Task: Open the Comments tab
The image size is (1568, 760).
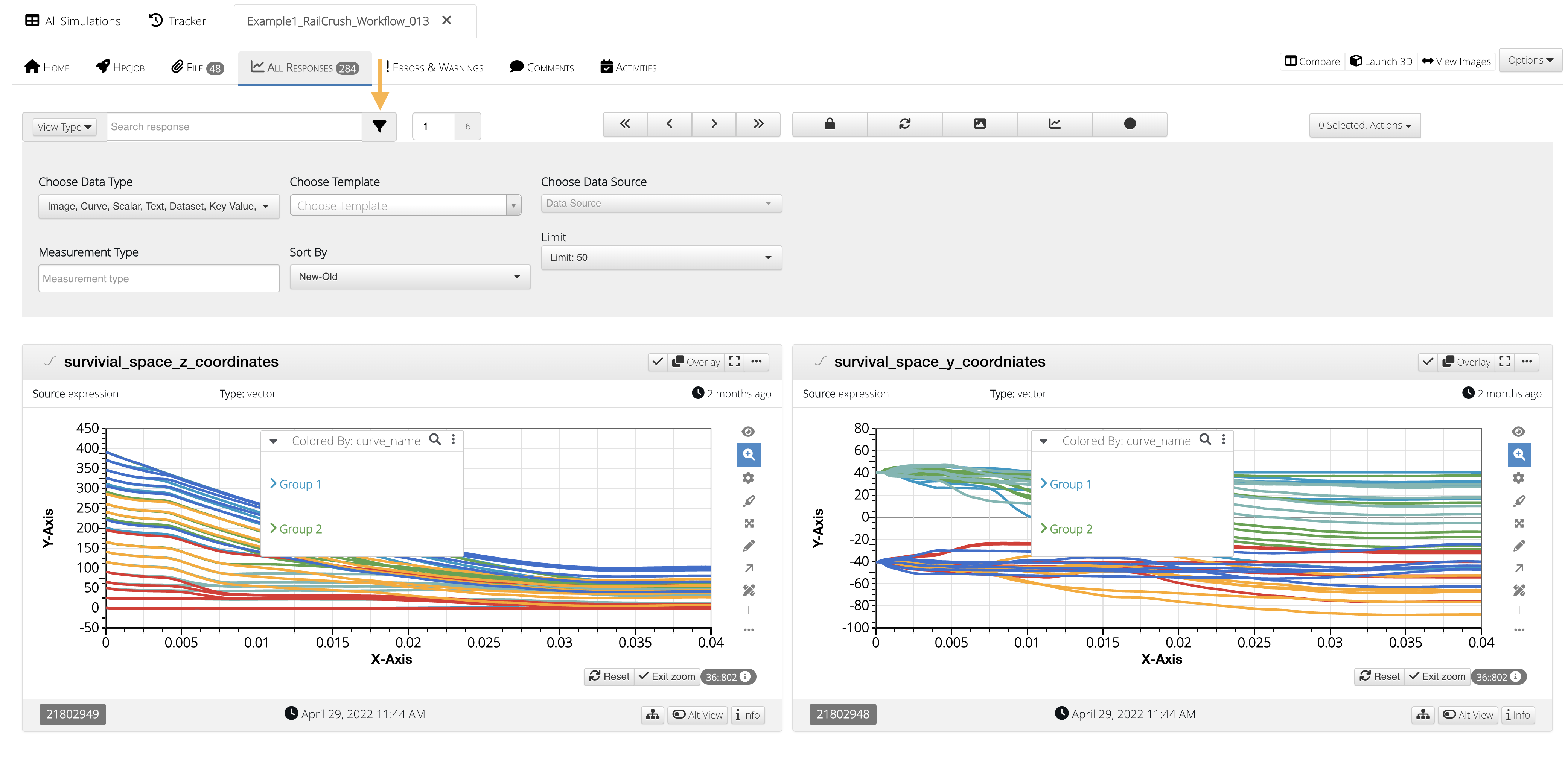Action: 542,68
